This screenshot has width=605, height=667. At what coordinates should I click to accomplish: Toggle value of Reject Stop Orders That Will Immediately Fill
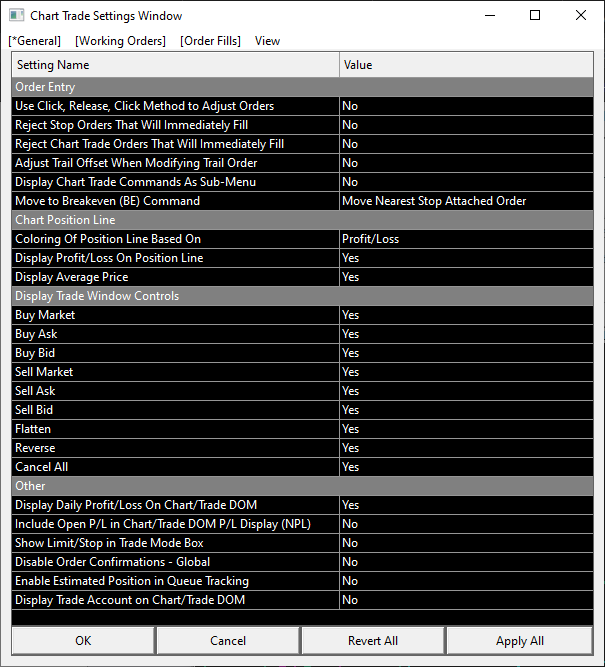tap(466, 125)
